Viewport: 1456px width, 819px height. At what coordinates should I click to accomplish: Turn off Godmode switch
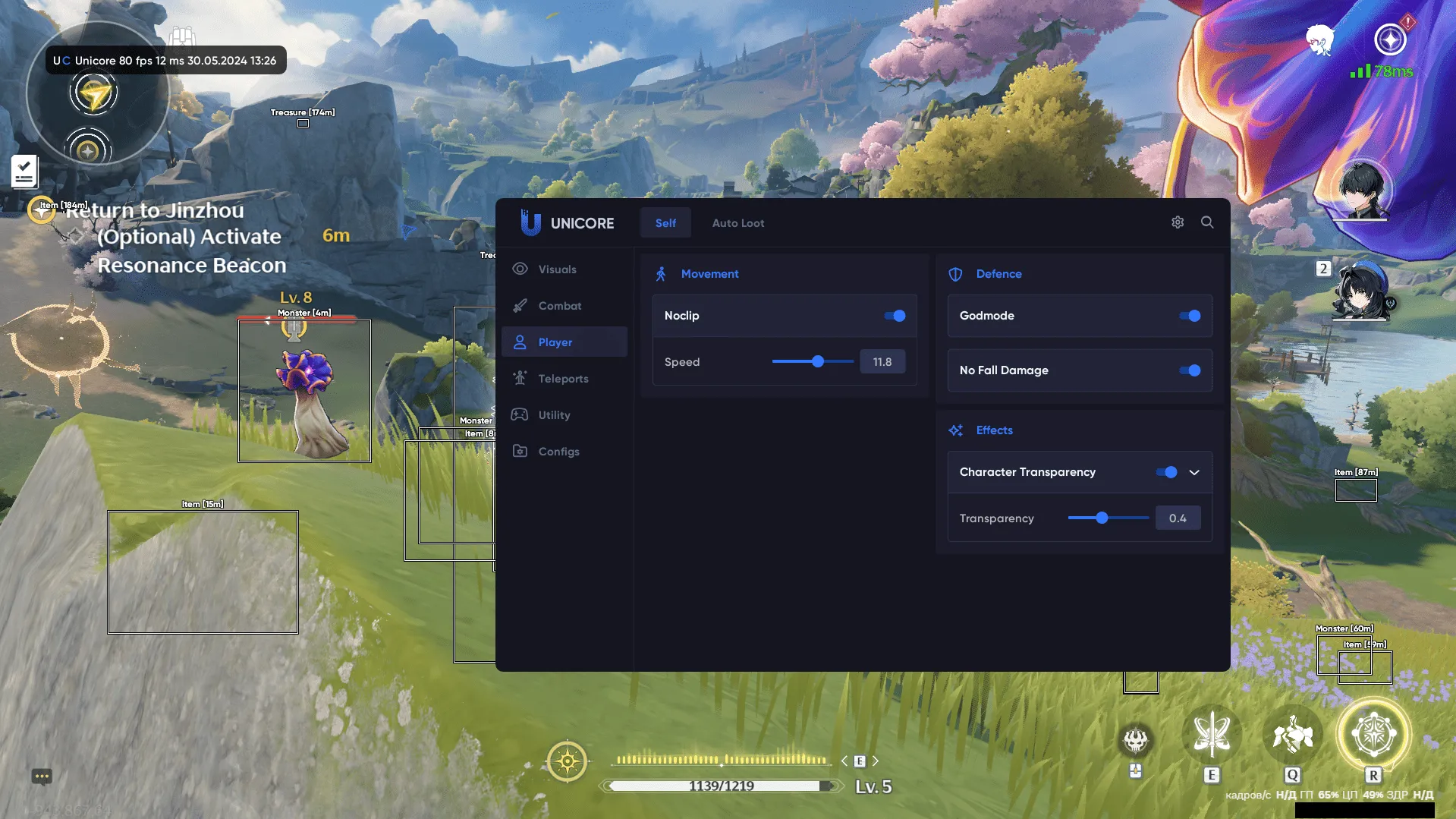point(1190,316)
